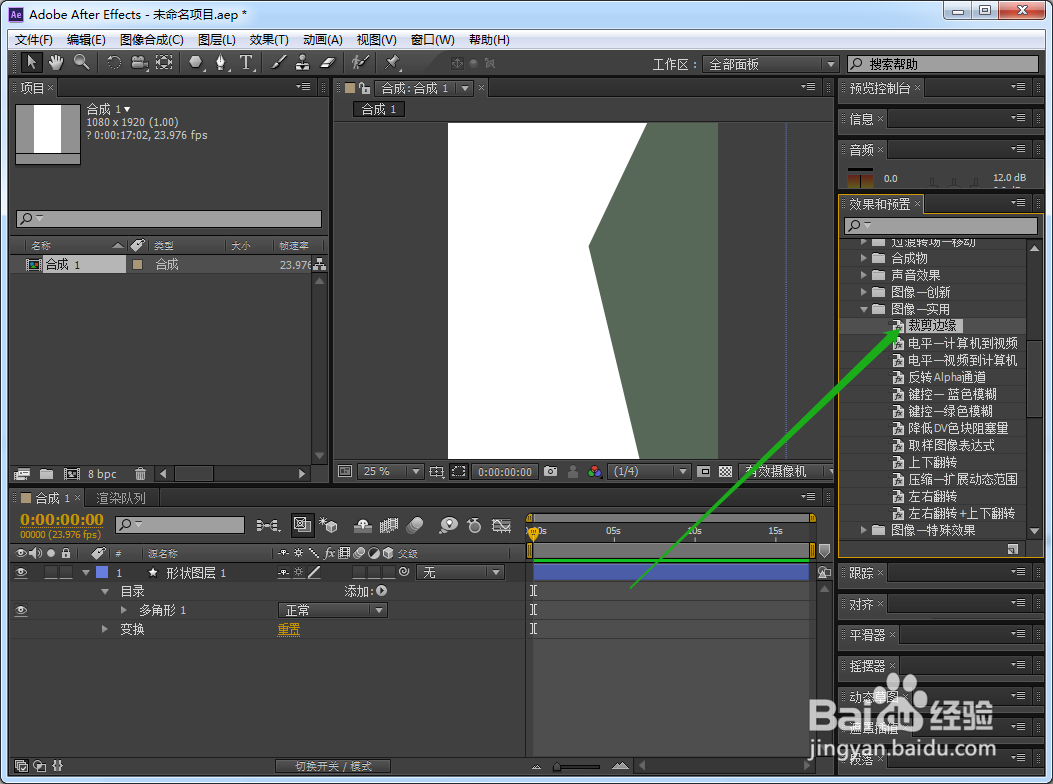Select the Type text tool
Image resolution: width=1053 pixels, height=784 pixels.
click(x=246, y=63)
